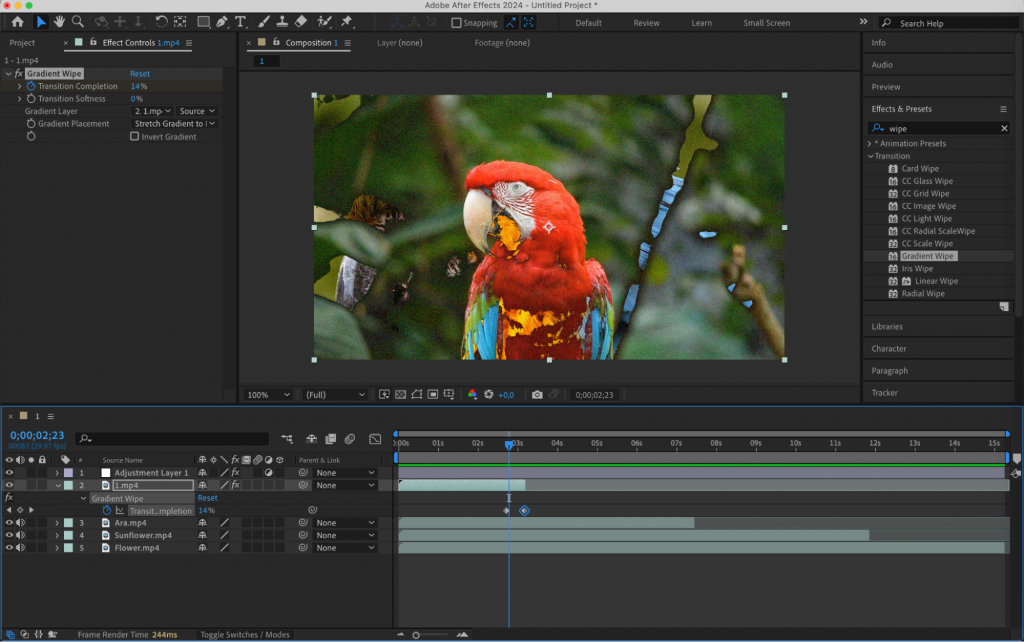Mute audio for the Sunflower.mp4 layer
This screenshot has height=642, width=1024.
(18, 535)
